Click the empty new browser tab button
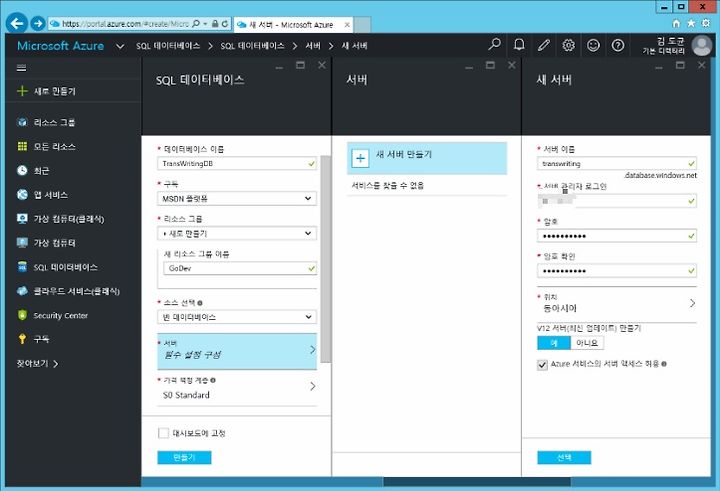The image size is (720, 491). (x=362, y=25)
